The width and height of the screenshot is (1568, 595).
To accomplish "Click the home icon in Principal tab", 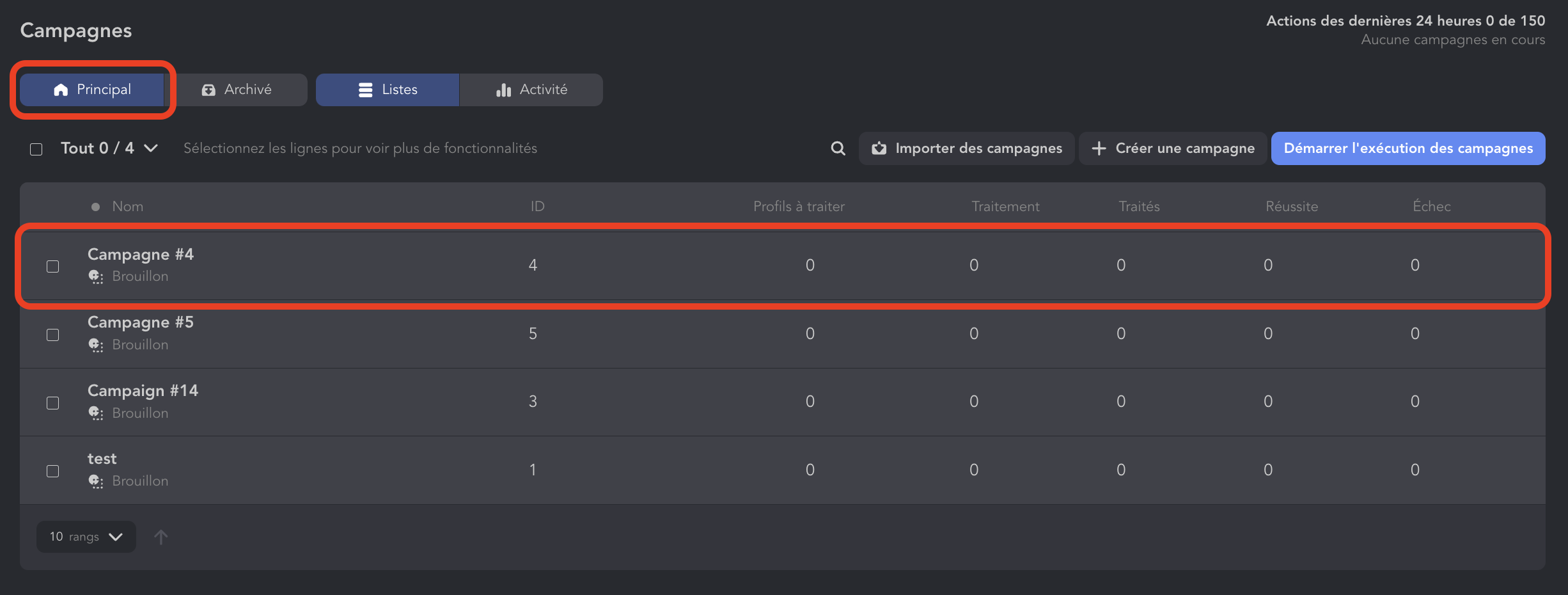I will click(x=61, y=90).
